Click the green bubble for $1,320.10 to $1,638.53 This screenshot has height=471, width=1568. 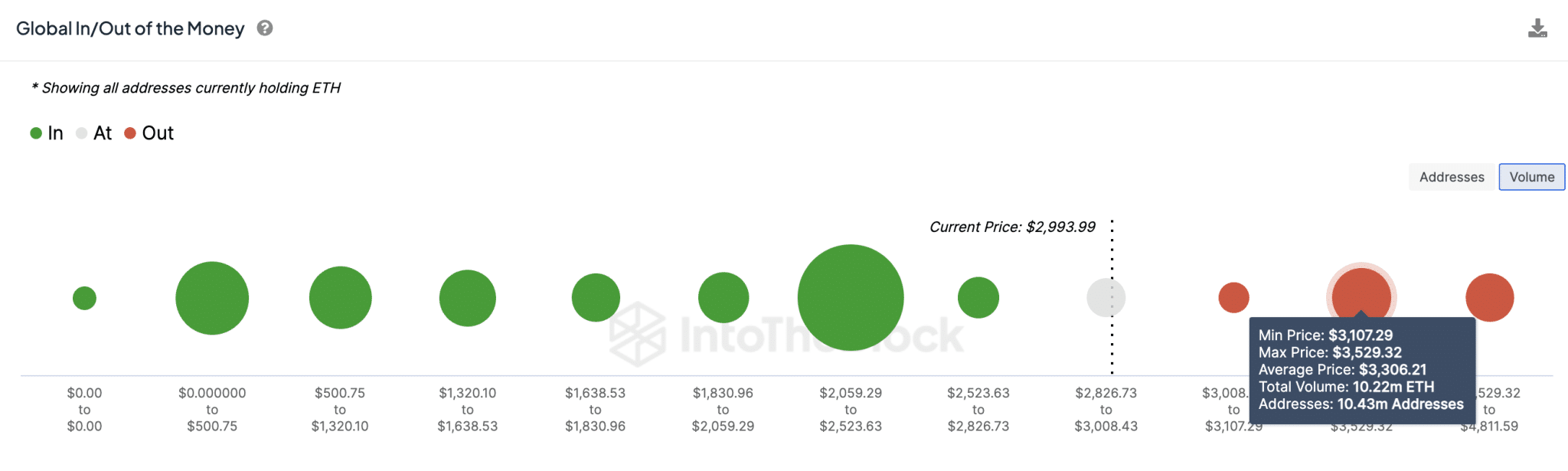pos(467,298)
